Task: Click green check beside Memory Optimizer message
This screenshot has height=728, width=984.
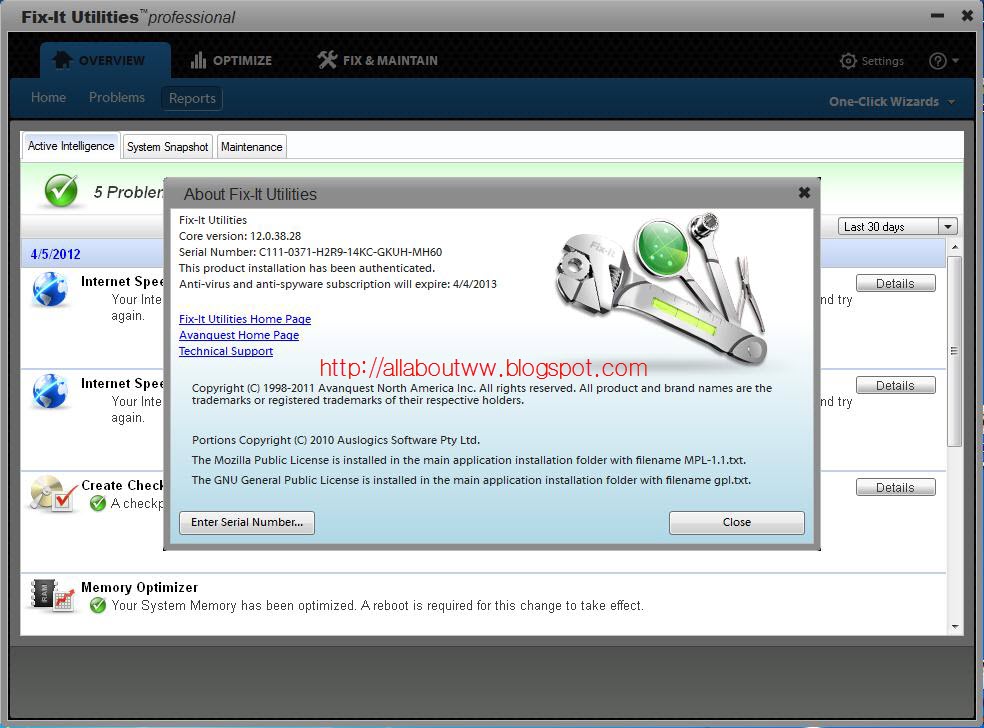Action: pyautogui.click(x=98, y=606)
